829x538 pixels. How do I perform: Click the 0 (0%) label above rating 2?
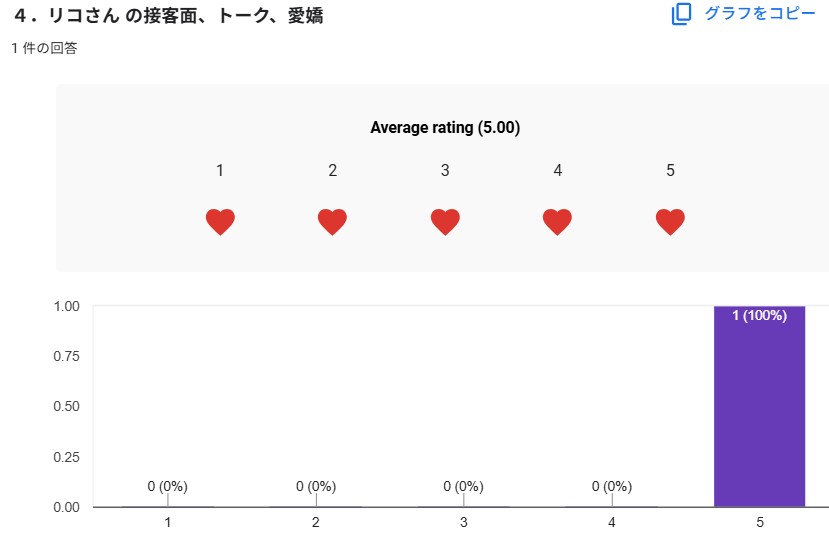[x=315, y=487]
